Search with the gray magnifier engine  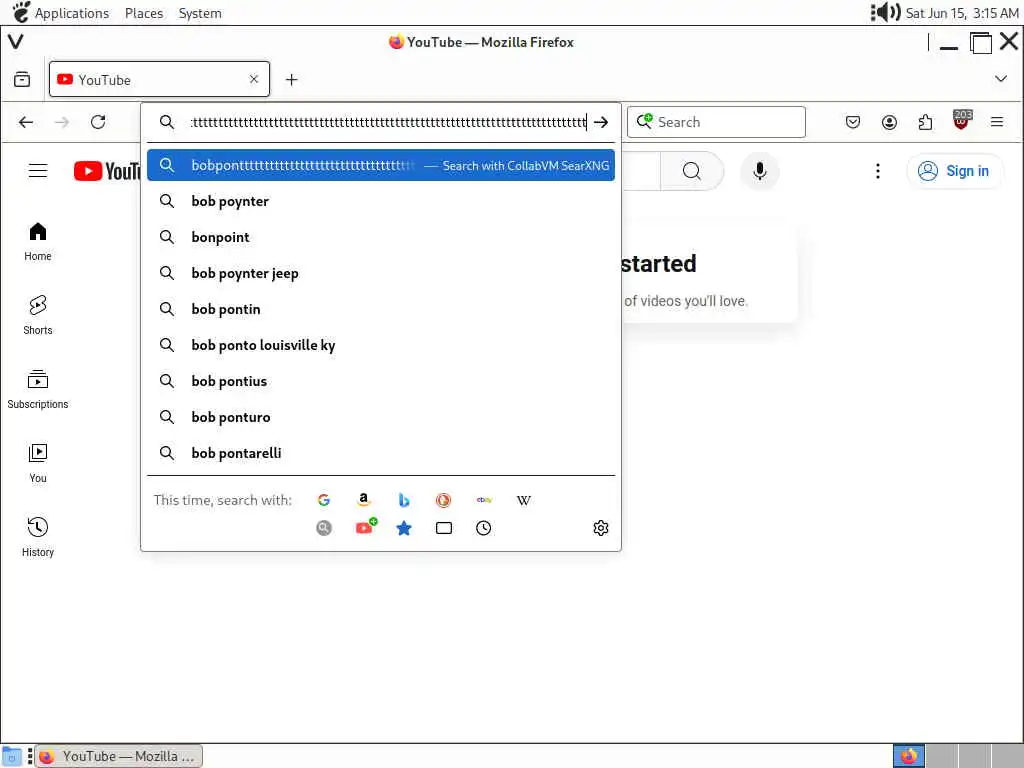click(324, 528)
